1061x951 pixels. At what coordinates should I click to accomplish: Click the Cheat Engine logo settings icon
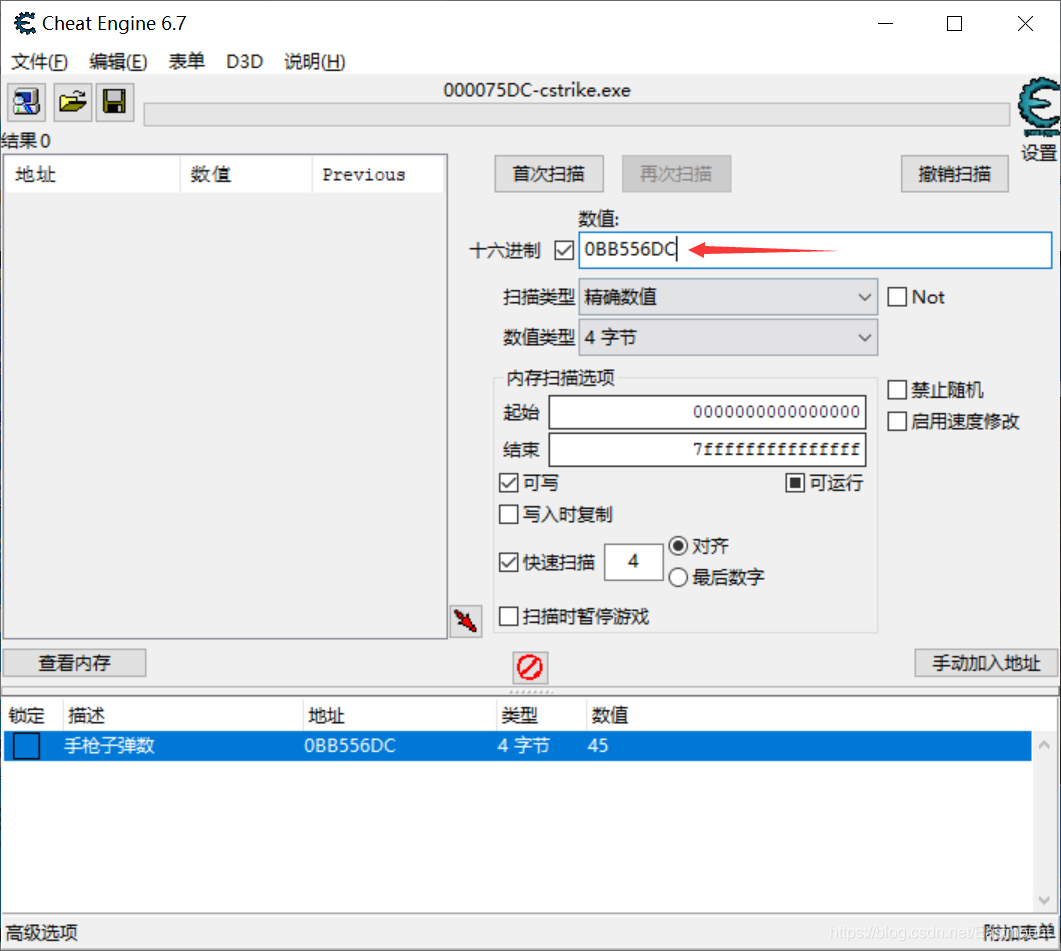[1039, 107]
